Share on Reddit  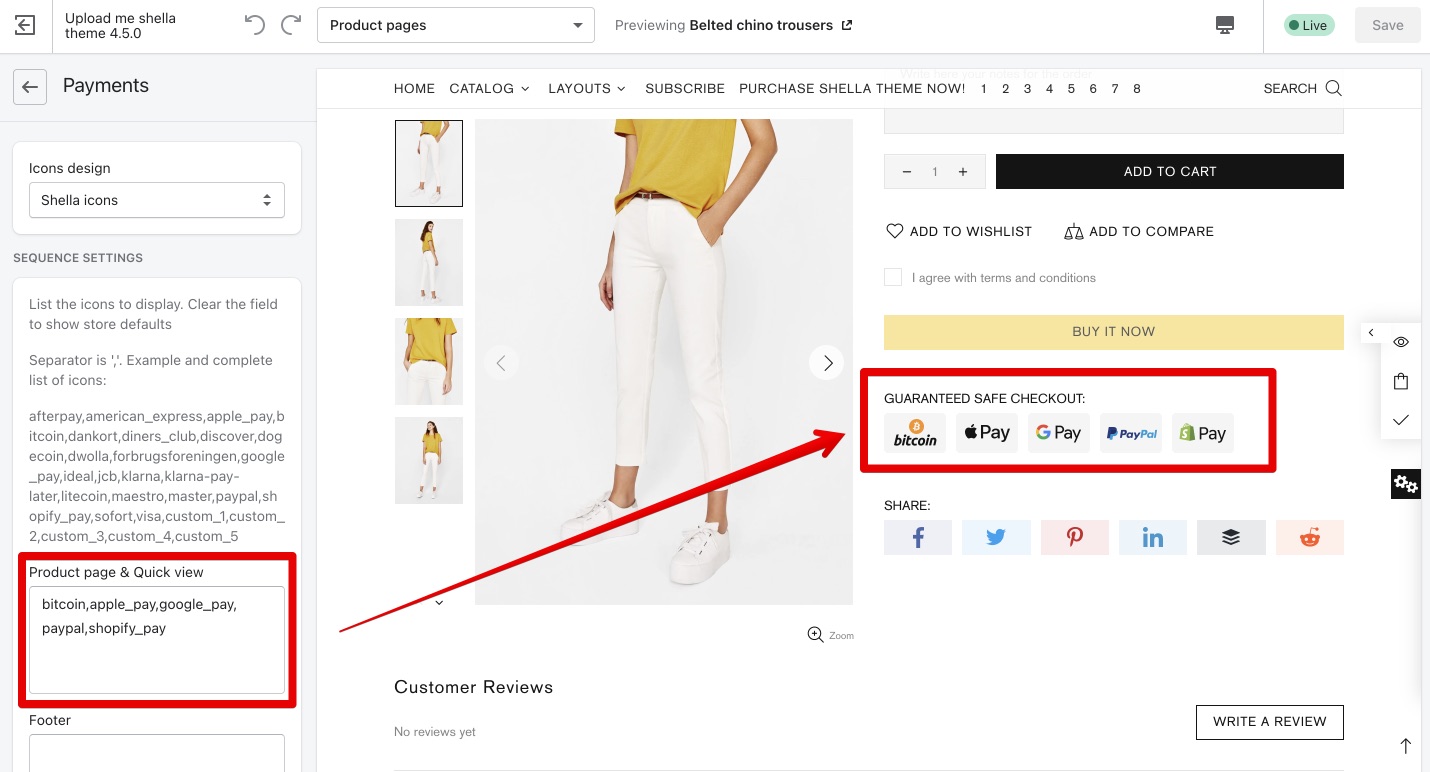point(1310,537)
